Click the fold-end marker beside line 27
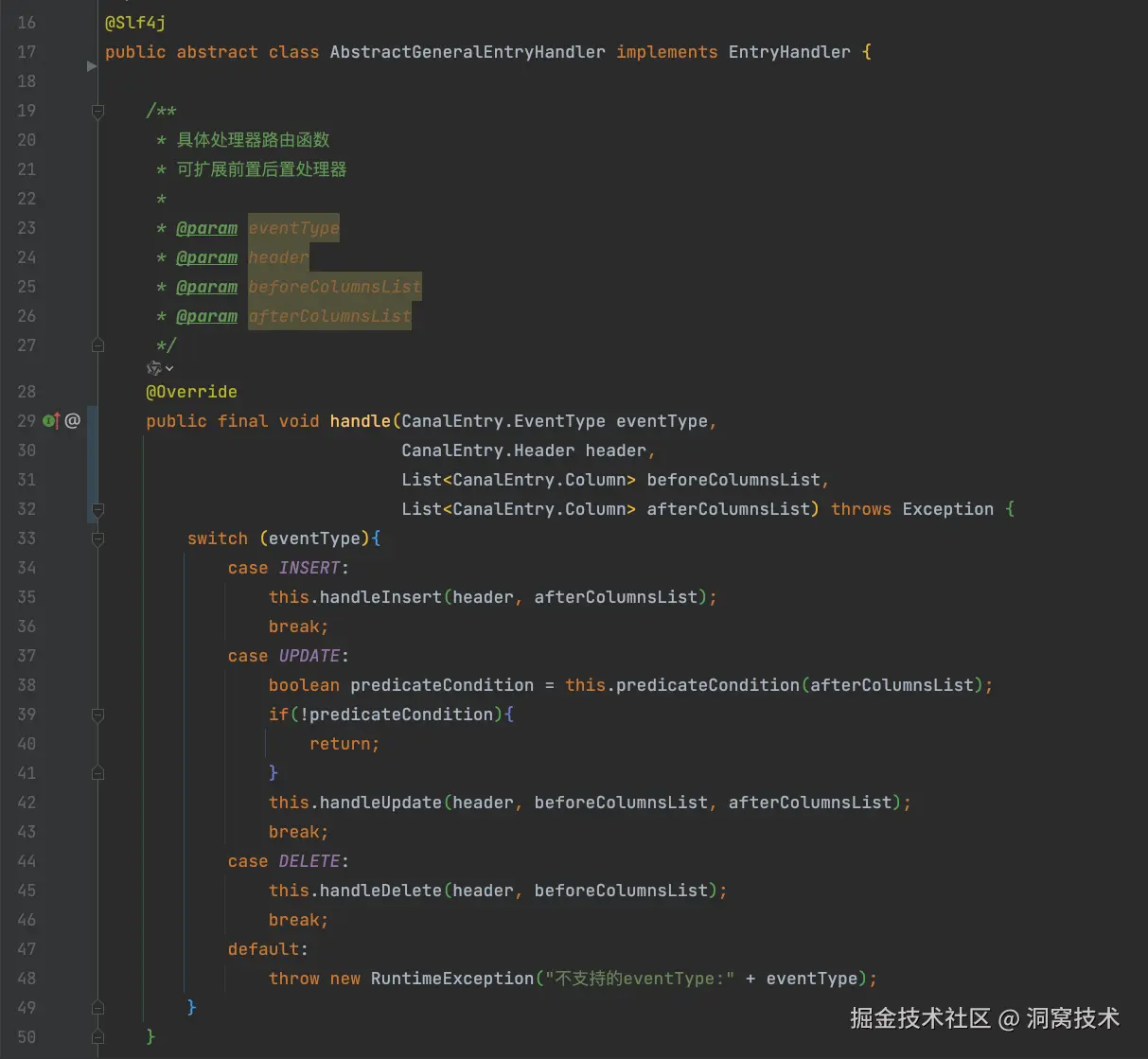This screenshot has height=1059, width=1148. [x=97, y=344]
